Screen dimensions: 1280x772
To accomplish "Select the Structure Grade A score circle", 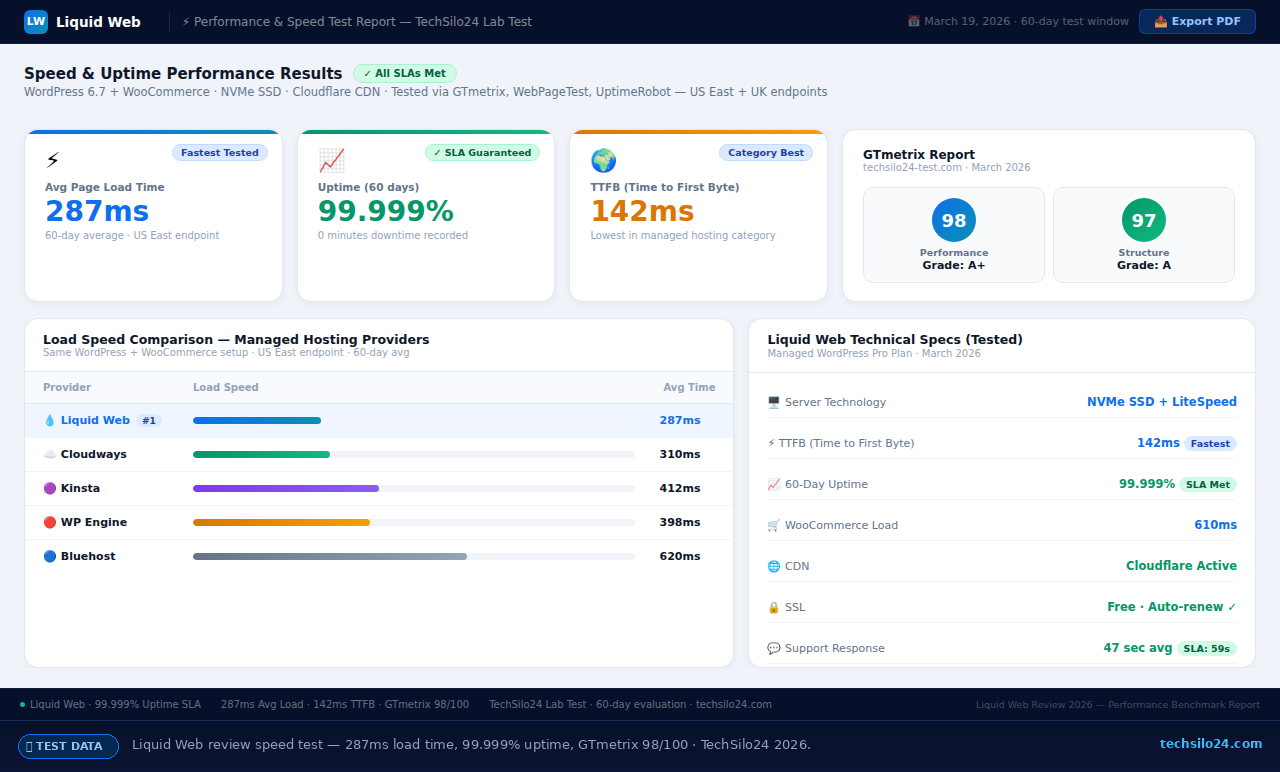I will (1143, 219).
